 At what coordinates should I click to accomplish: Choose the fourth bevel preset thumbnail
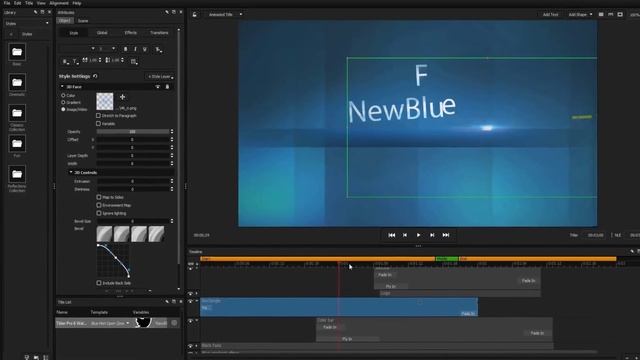156,234
